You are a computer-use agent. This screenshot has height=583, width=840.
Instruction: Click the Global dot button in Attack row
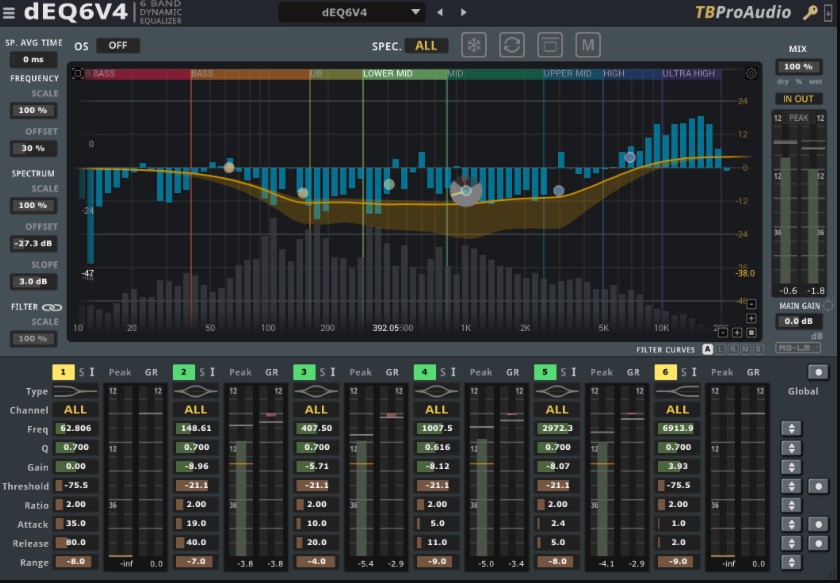pyautogui.click(x=818, y=524)
